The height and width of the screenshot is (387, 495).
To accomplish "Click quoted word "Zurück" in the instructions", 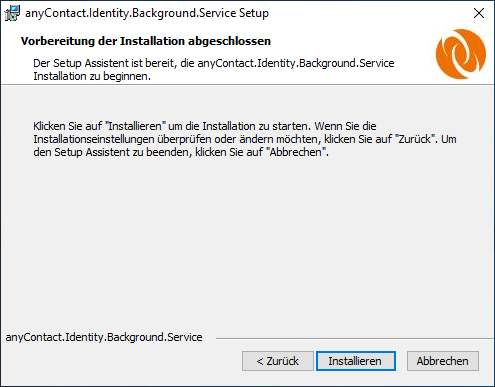I will (415, 139).
